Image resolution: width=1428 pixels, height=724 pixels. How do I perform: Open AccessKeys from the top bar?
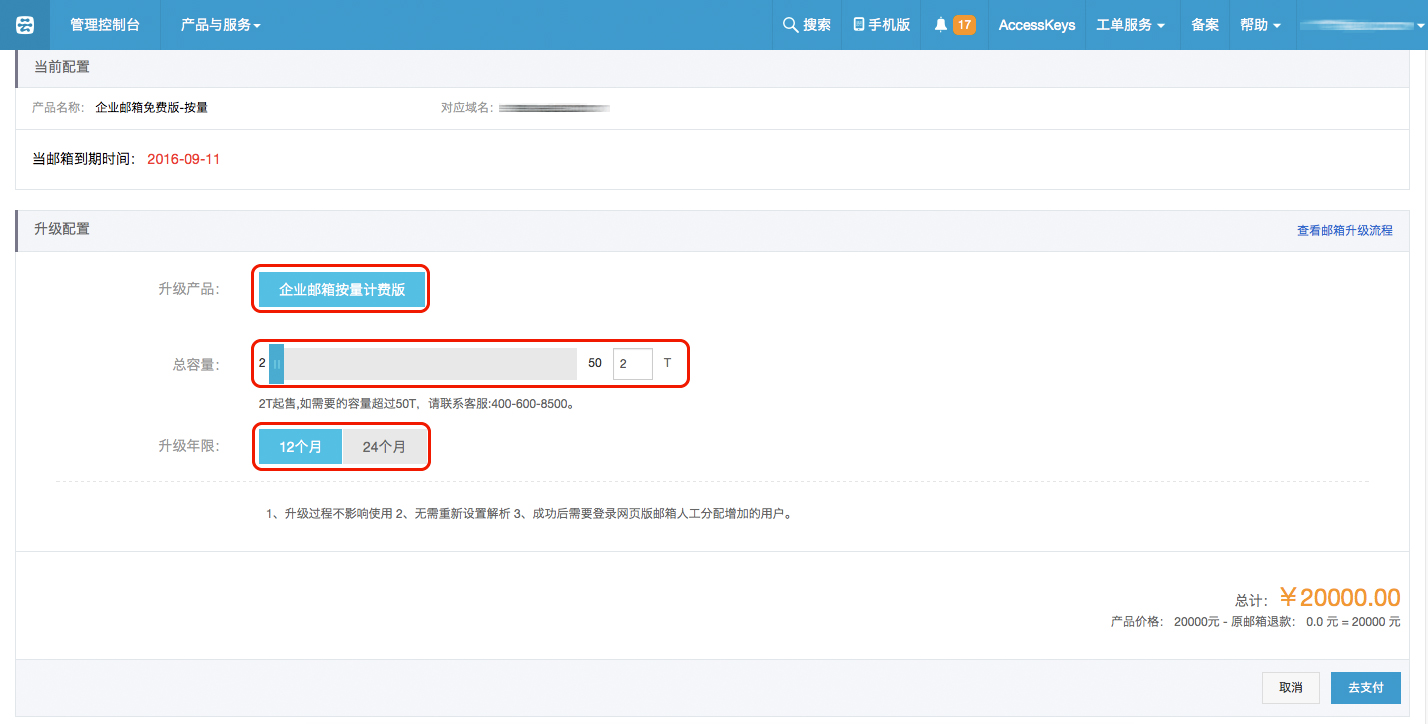coord(1037,25)
